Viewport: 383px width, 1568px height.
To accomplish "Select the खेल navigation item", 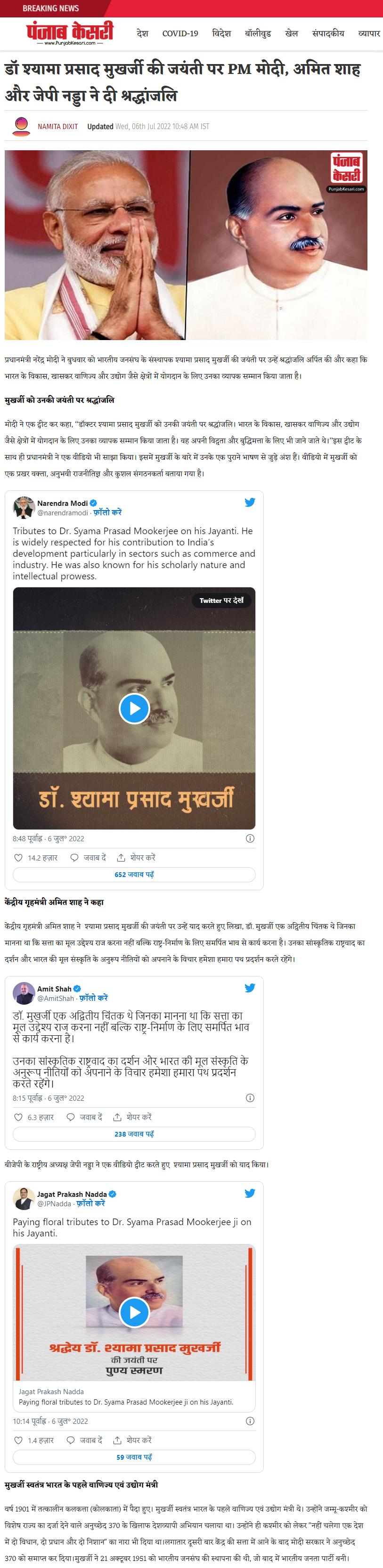I will [x=292, y=33].
